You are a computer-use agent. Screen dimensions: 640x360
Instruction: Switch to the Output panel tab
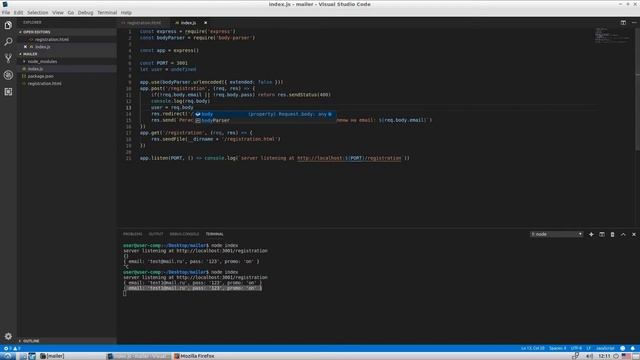(x=156, y=234)
